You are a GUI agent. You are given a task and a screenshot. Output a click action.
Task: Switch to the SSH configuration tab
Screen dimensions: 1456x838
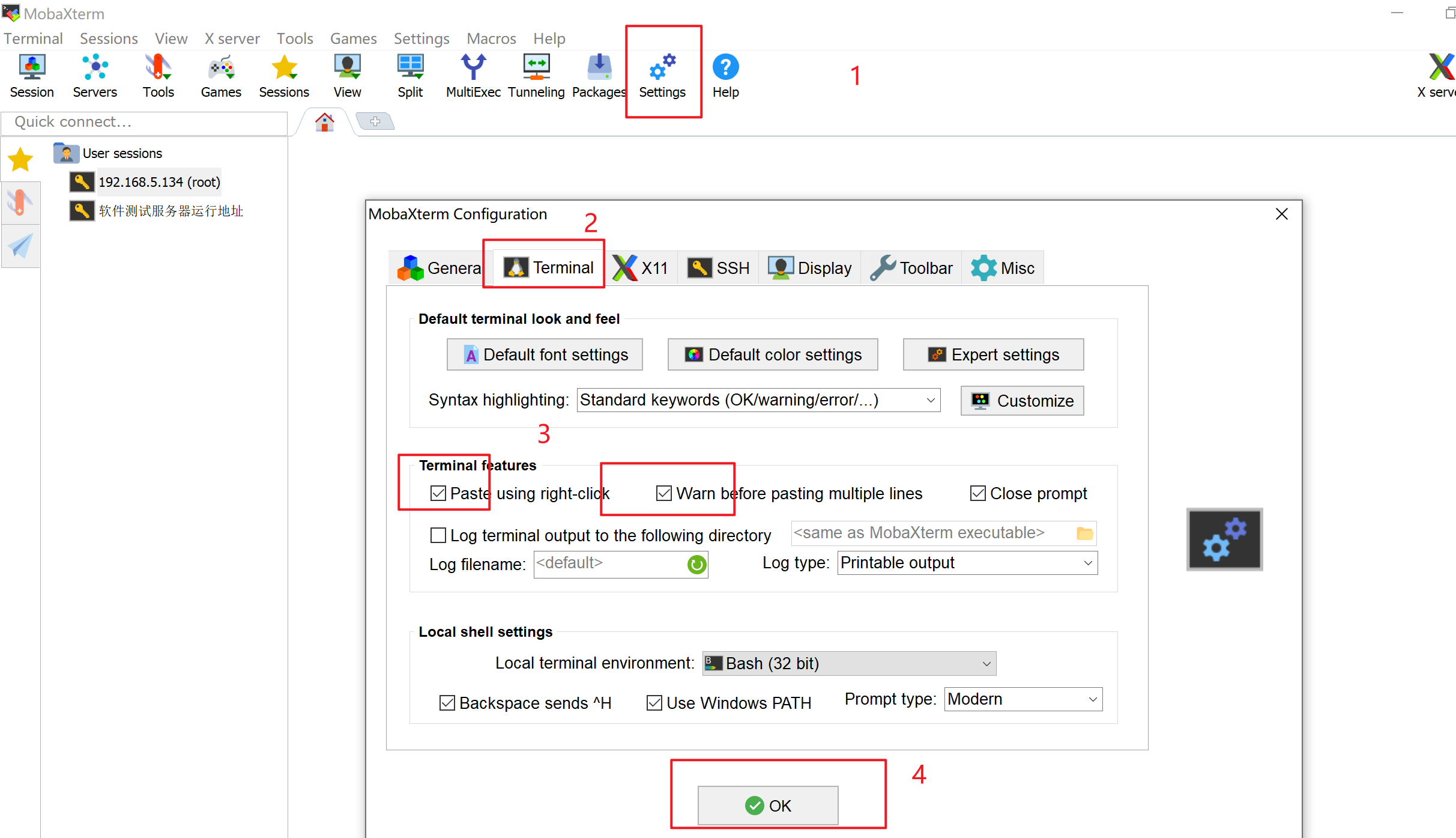(718, 268)
